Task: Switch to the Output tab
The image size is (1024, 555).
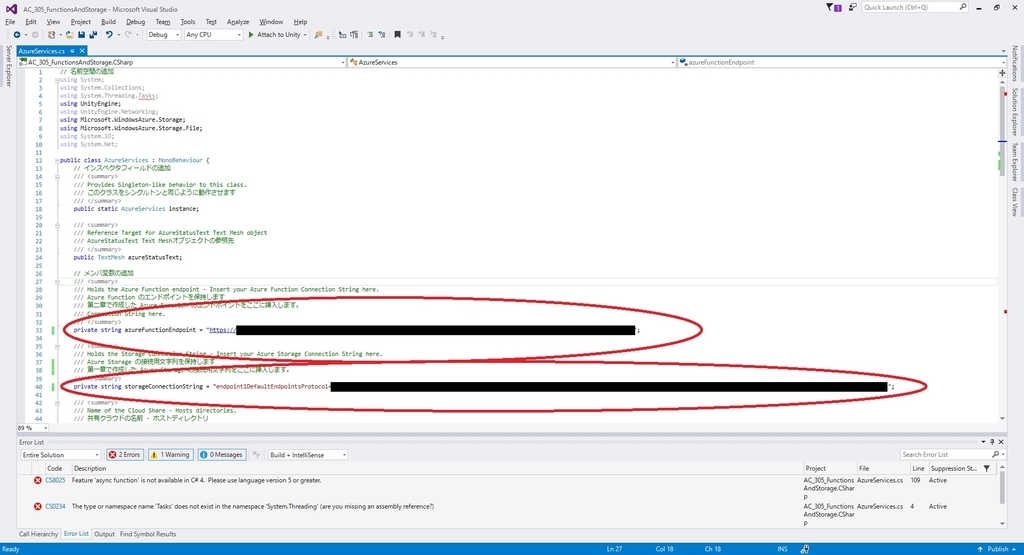Action: coord(104,534)
